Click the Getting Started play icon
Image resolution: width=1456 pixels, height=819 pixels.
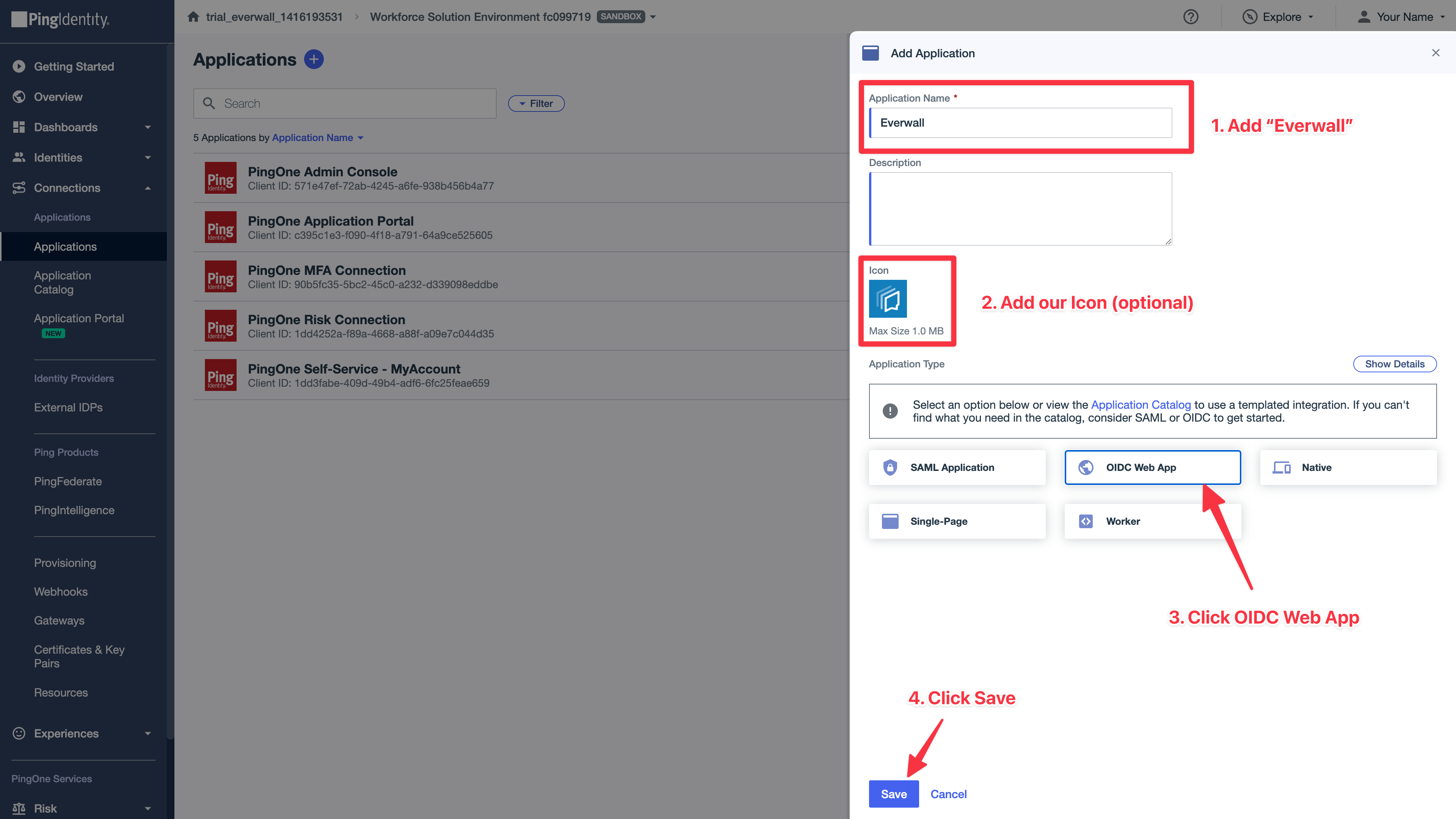(x=19, y=66)
